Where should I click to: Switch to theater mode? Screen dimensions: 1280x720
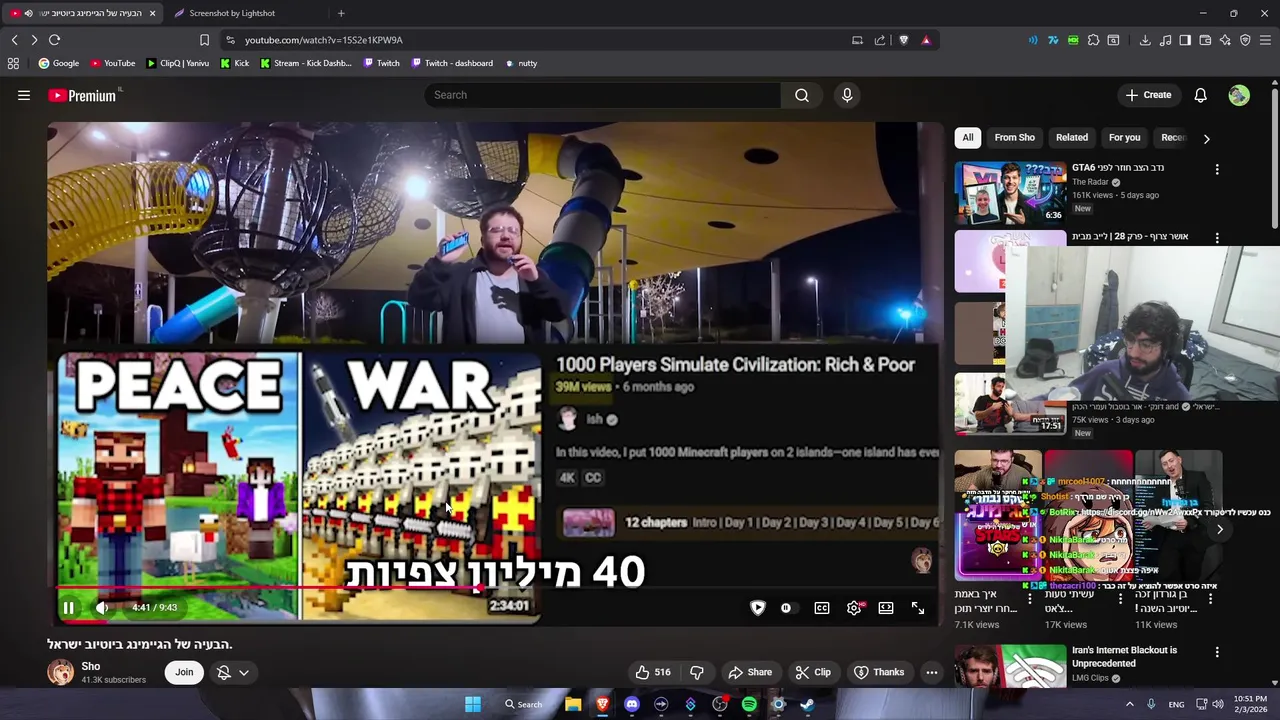(x=886, y=608)
